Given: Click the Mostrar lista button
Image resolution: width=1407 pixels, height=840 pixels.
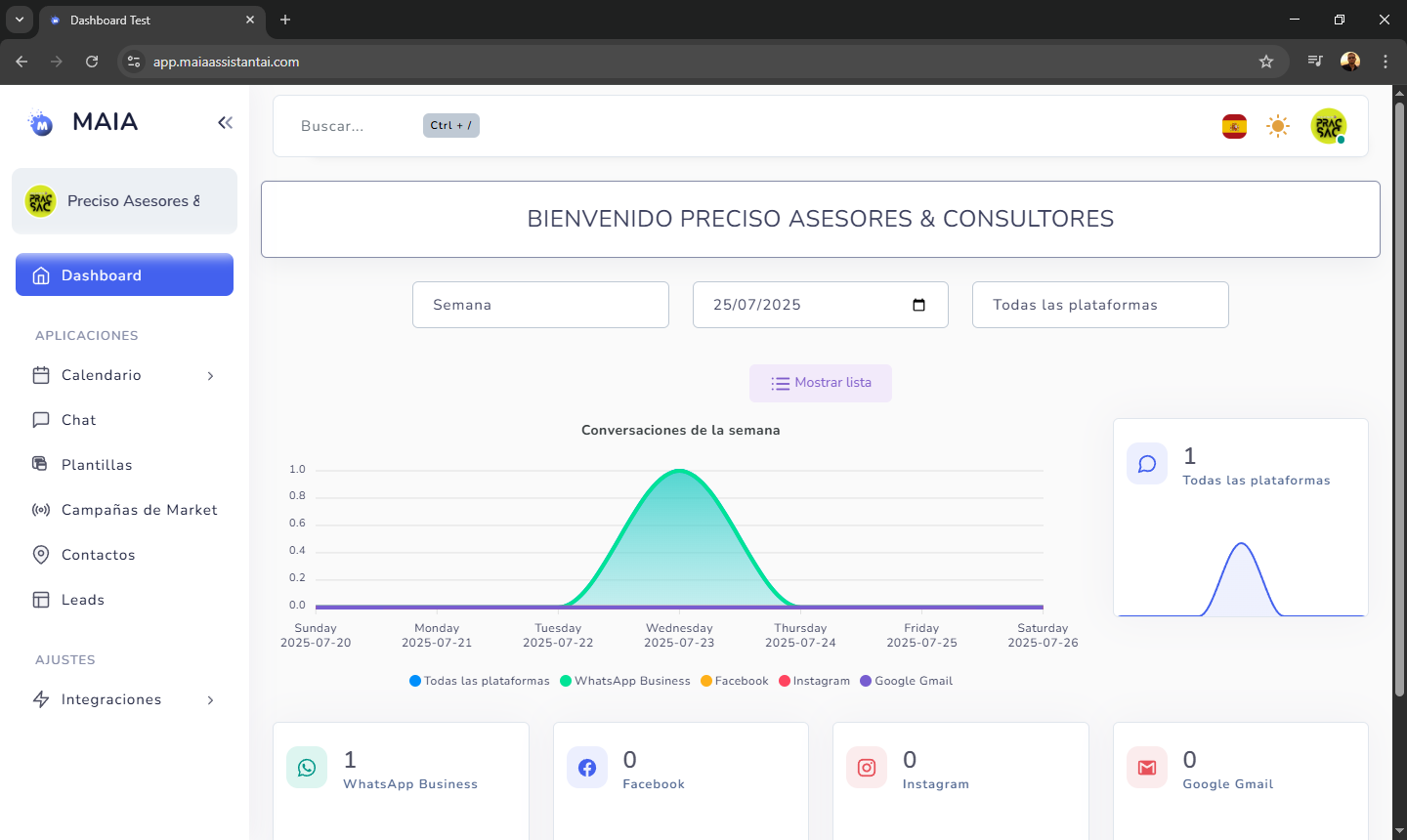Looking at the screenshot, I should tap(821, 383).
